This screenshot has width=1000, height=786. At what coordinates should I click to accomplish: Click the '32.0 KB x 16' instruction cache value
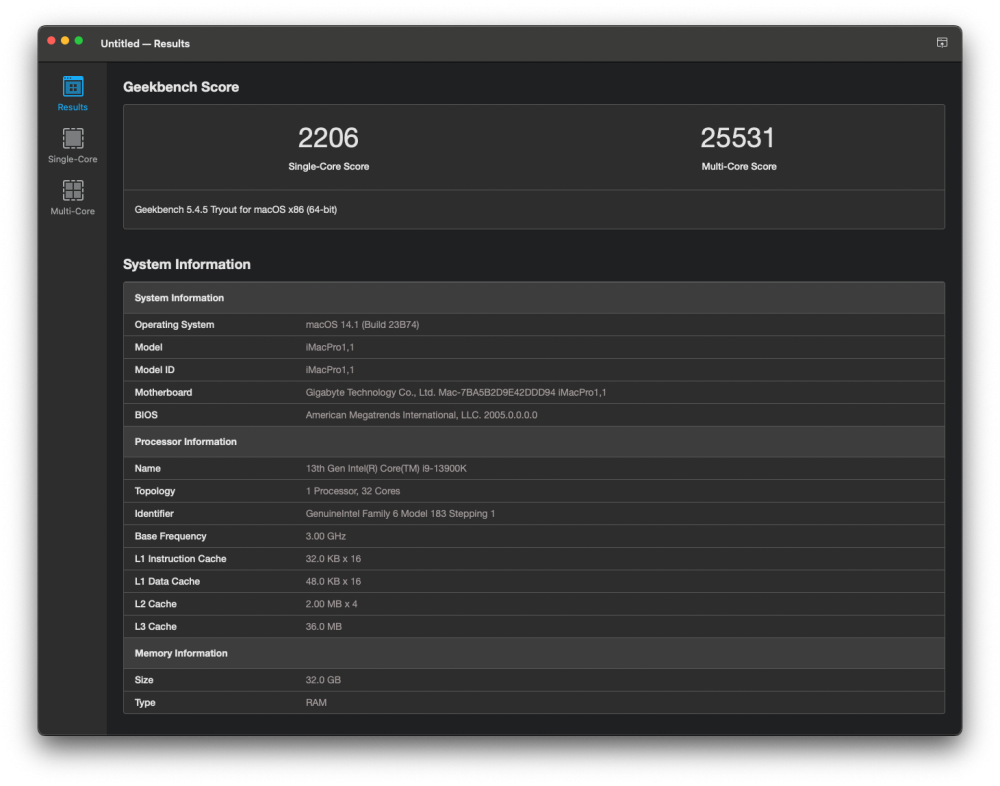click(x=333, y=559)
